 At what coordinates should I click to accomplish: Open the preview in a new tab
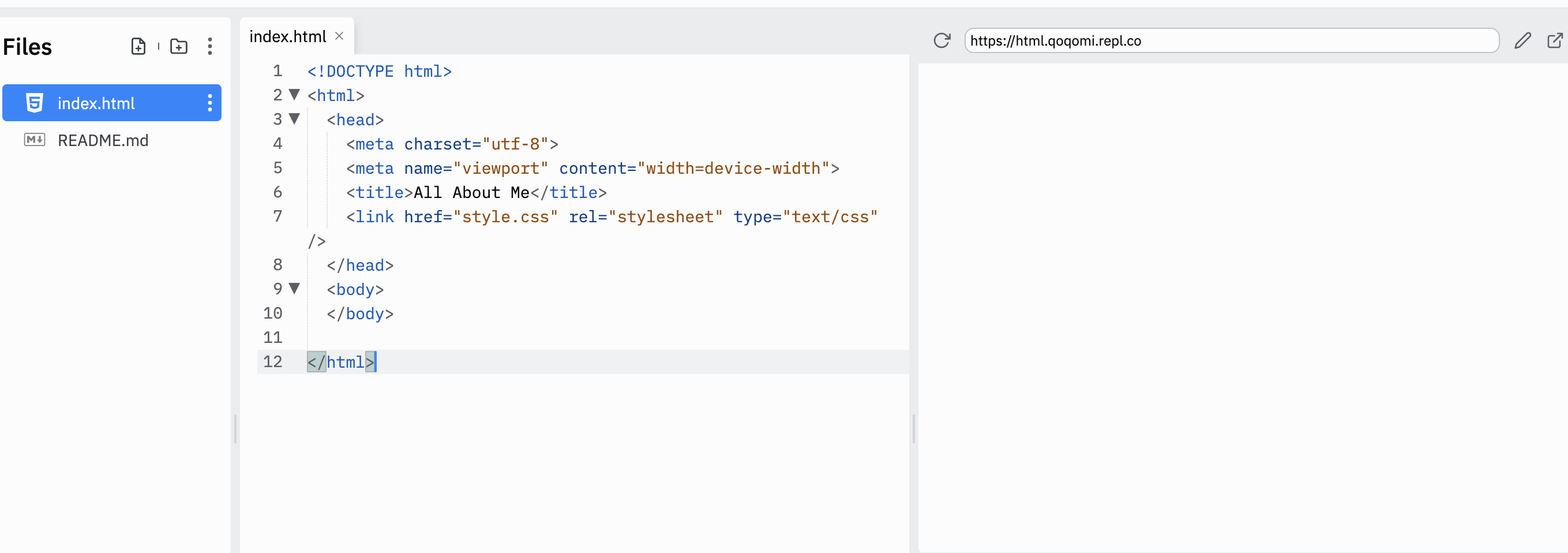pos(1556,40)
